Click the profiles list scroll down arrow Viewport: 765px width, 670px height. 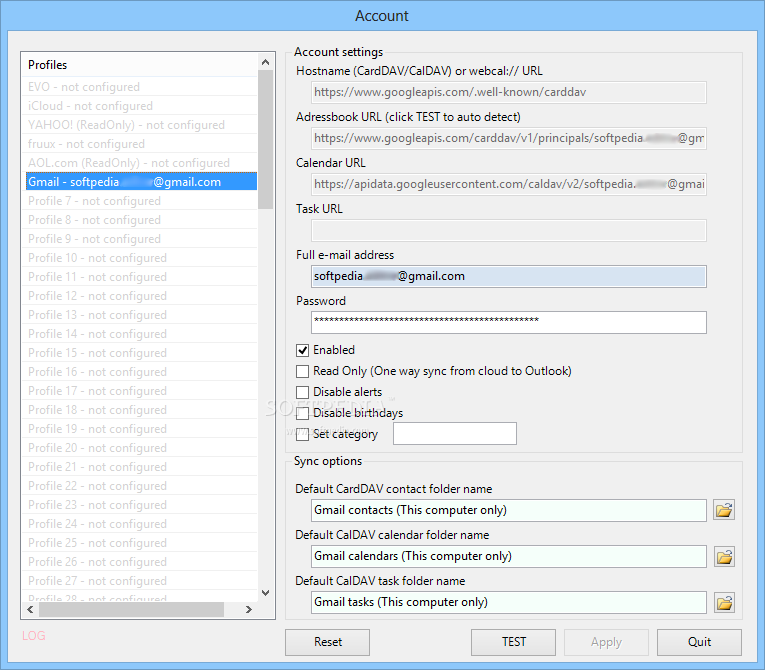point(265,593)
